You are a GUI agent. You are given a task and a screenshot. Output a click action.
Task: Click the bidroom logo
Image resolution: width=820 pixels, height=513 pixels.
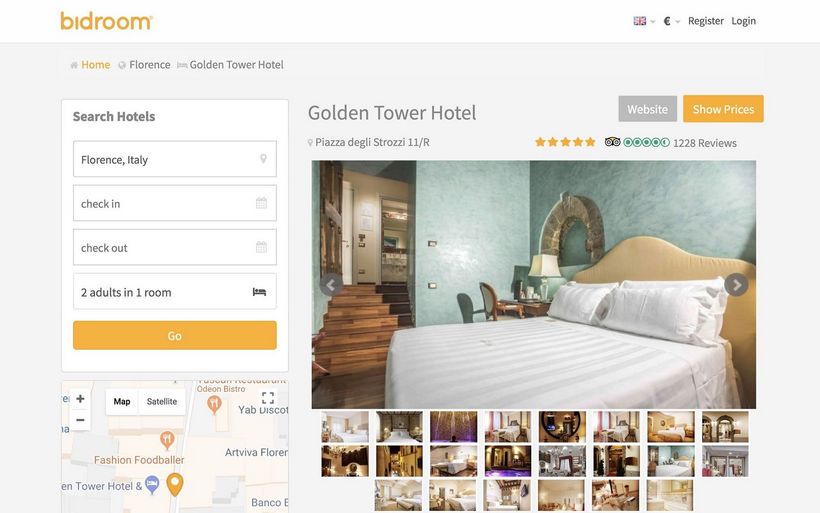pyautogui.click(x=106, y=21)
